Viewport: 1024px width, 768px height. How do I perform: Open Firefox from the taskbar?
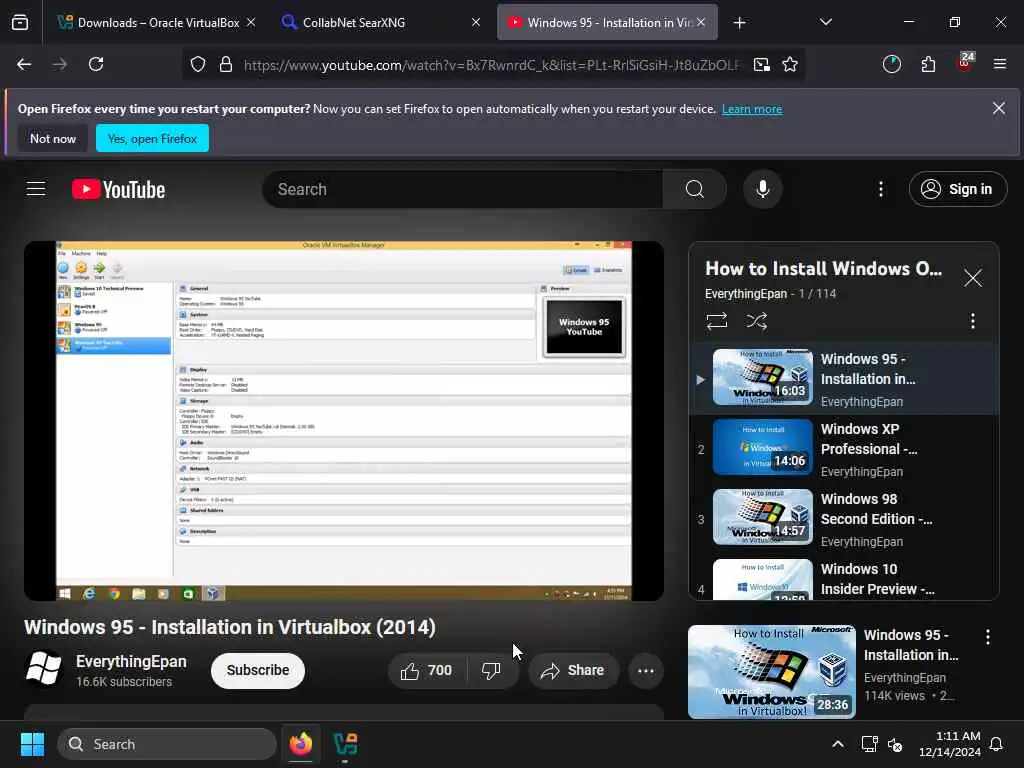[300, 744]
